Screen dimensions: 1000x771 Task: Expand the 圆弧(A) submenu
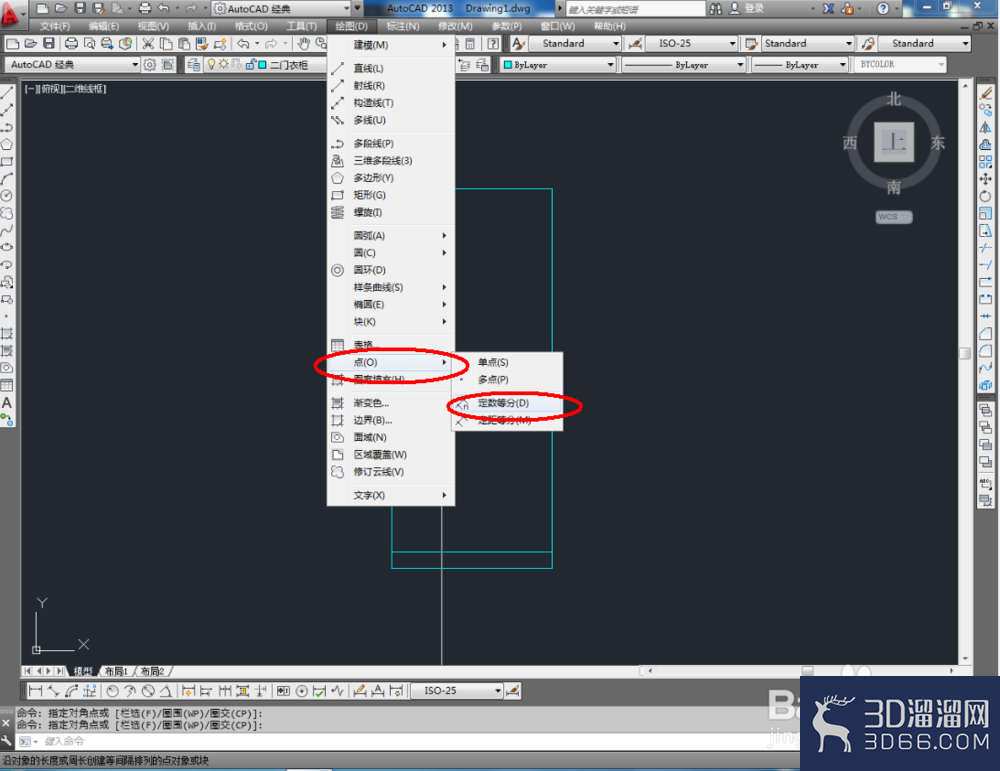391,235
